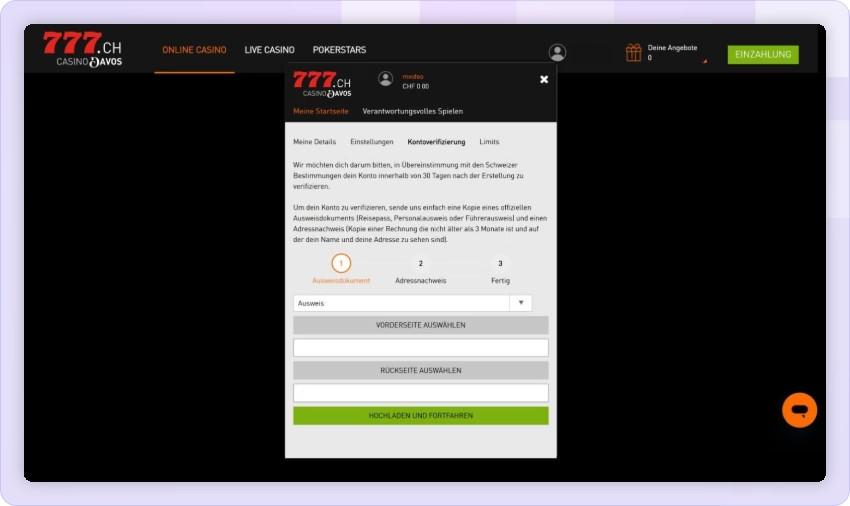The image size is (850, 506).
Task: Open the Online Casino menu item
Action: (x=194, y=50)
